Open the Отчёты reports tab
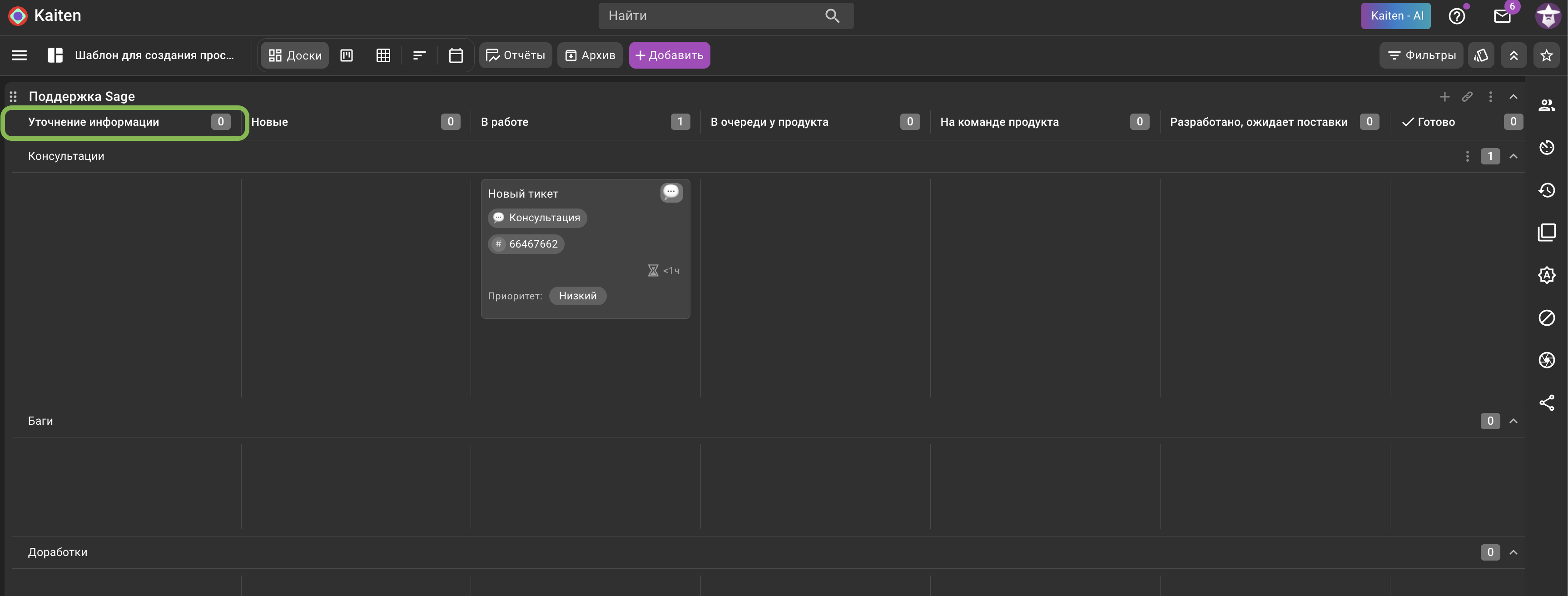The height and width of the screenshot is (596, 1568). [x=516, y=55]
